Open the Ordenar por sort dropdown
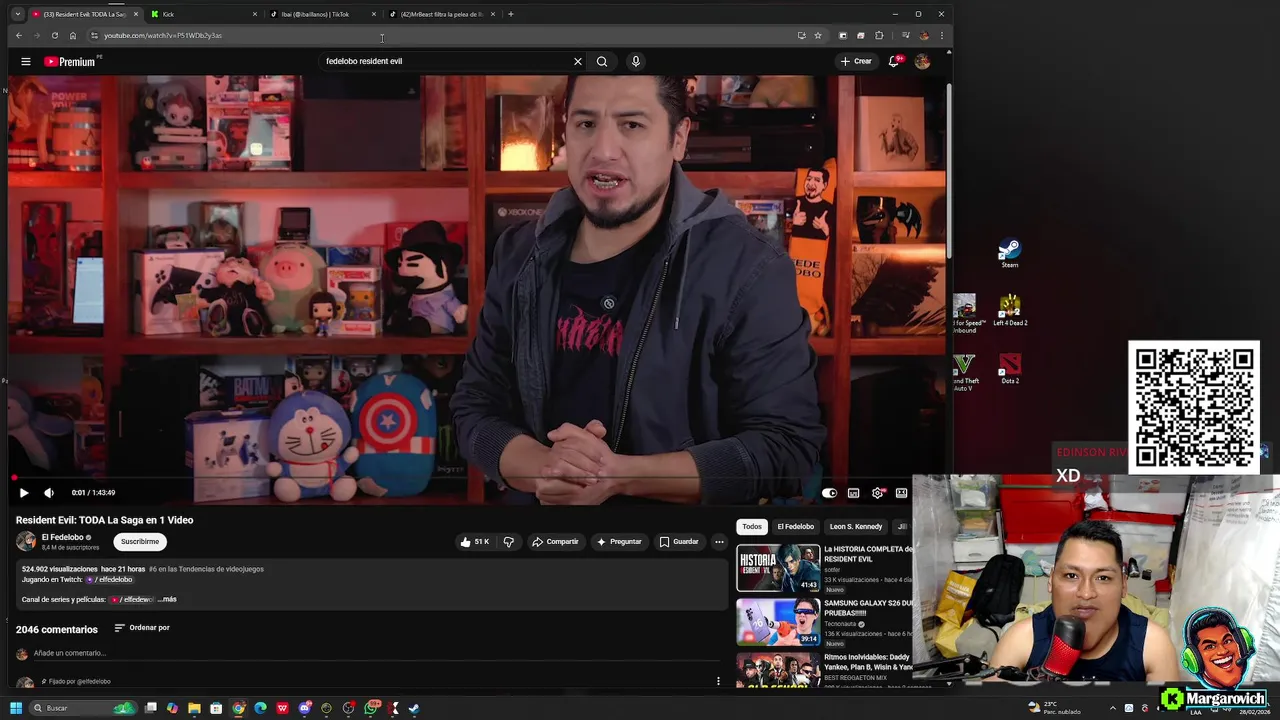Viewport: 1280px width, 720px height. 142,628
